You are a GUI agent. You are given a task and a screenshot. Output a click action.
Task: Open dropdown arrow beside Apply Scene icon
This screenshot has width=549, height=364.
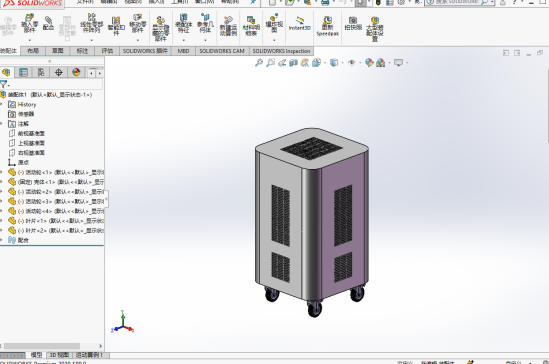pyautogui.click(x=389, y=63)
